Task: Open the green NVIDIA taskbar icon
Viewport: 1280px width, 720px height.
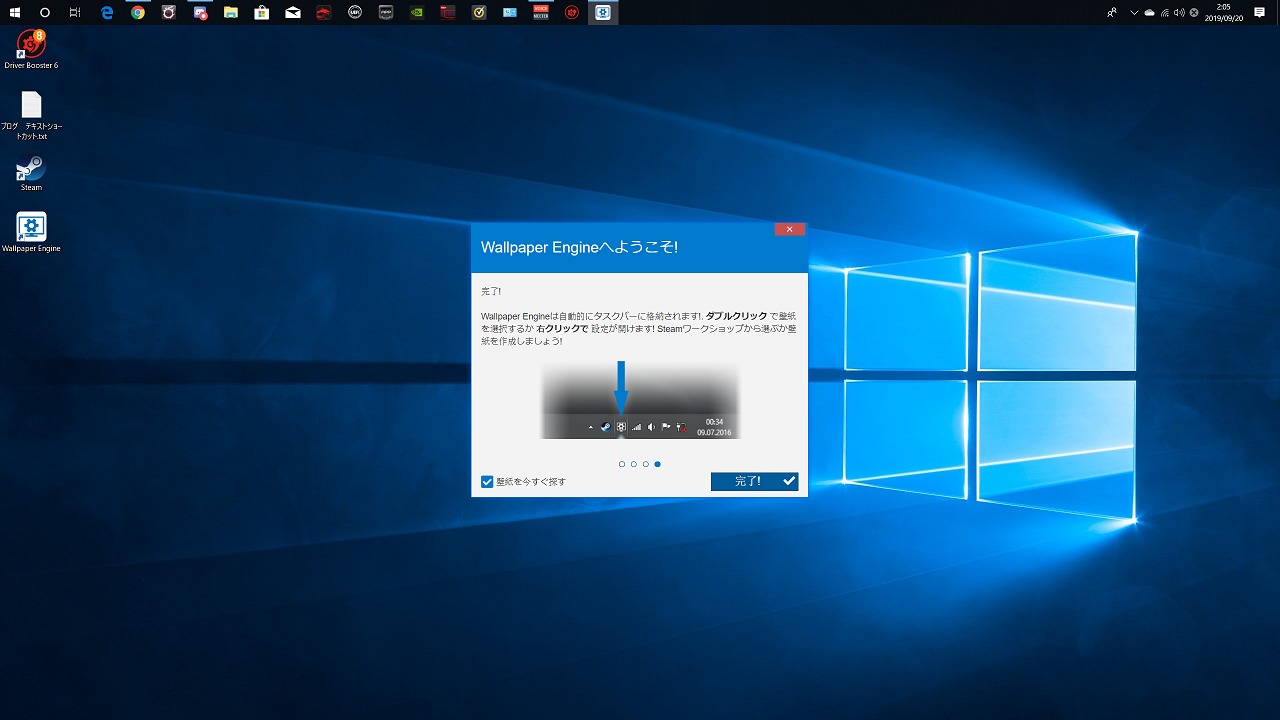Action: (417, 13)
